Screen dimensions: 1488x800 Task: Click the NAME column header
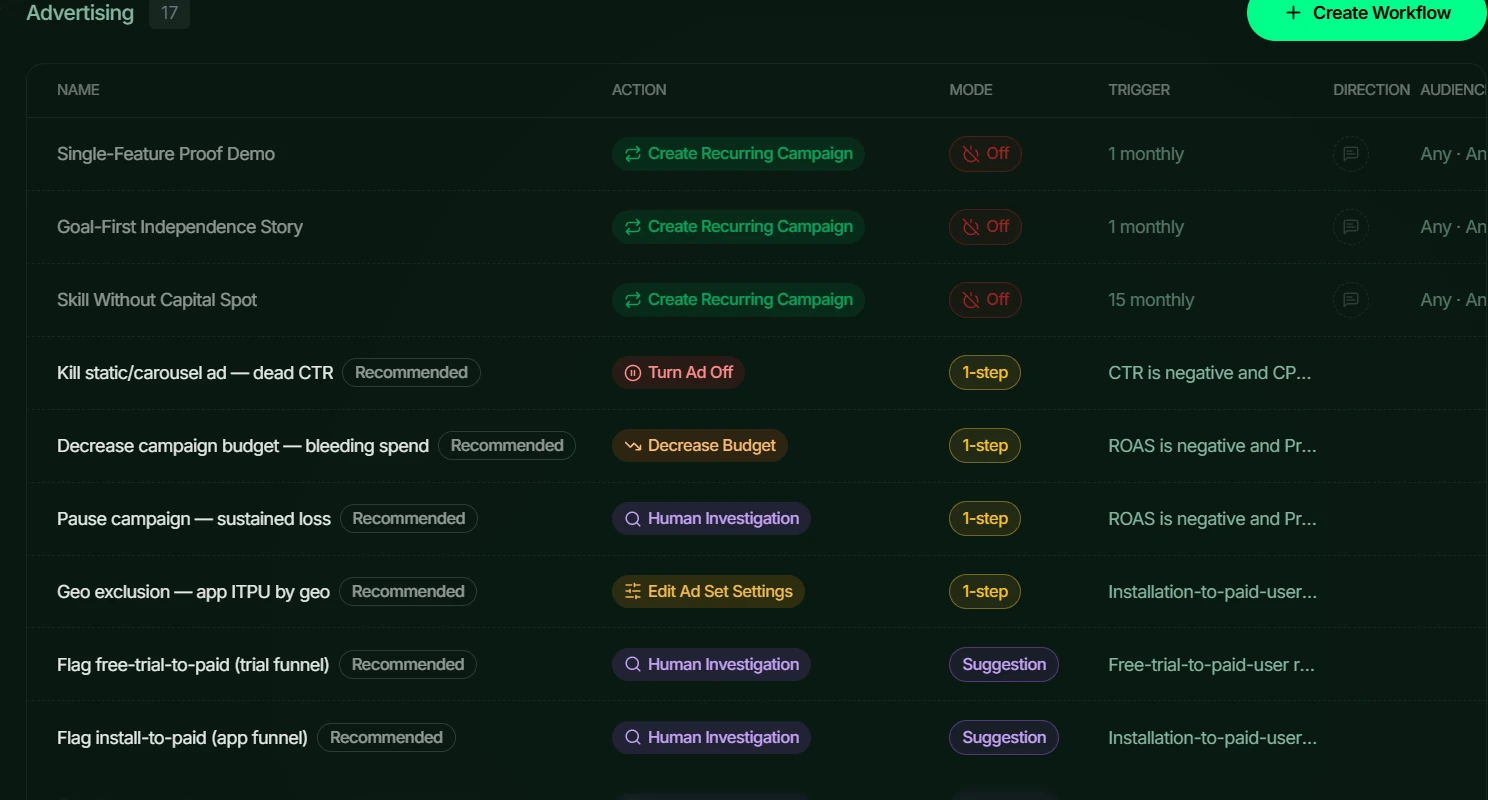[78, 90]
